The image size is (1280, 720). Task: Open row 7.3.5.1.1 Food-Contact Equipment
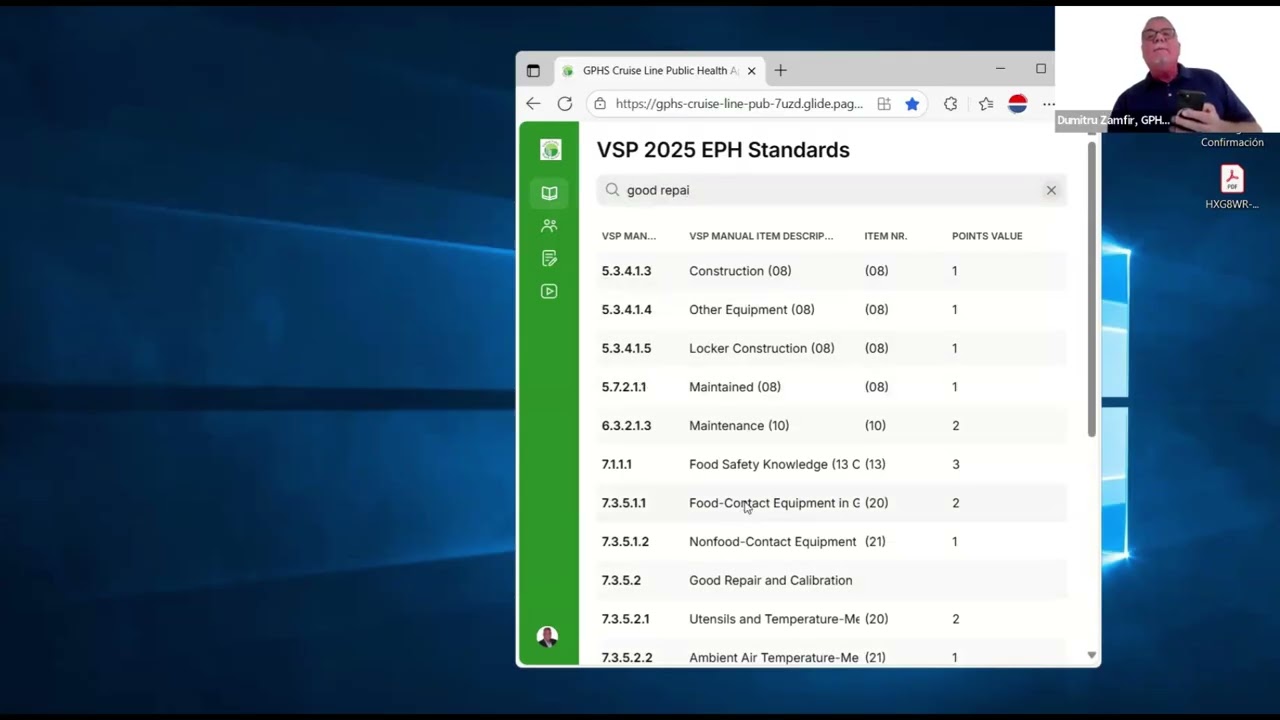coord(832,503)
